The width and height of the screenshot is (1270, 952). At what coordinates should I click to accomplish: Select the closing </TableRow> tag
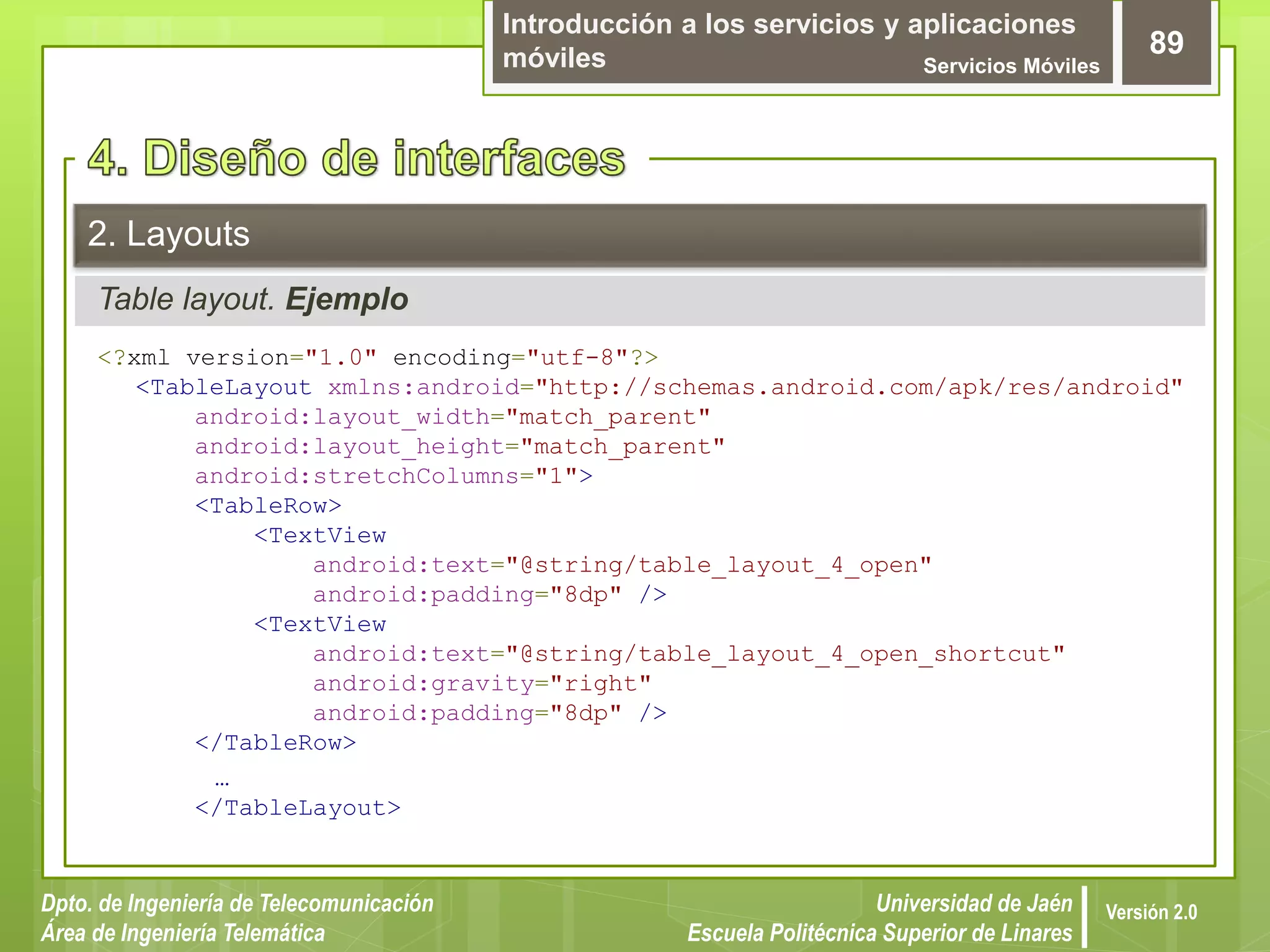(x=275, y=743)
